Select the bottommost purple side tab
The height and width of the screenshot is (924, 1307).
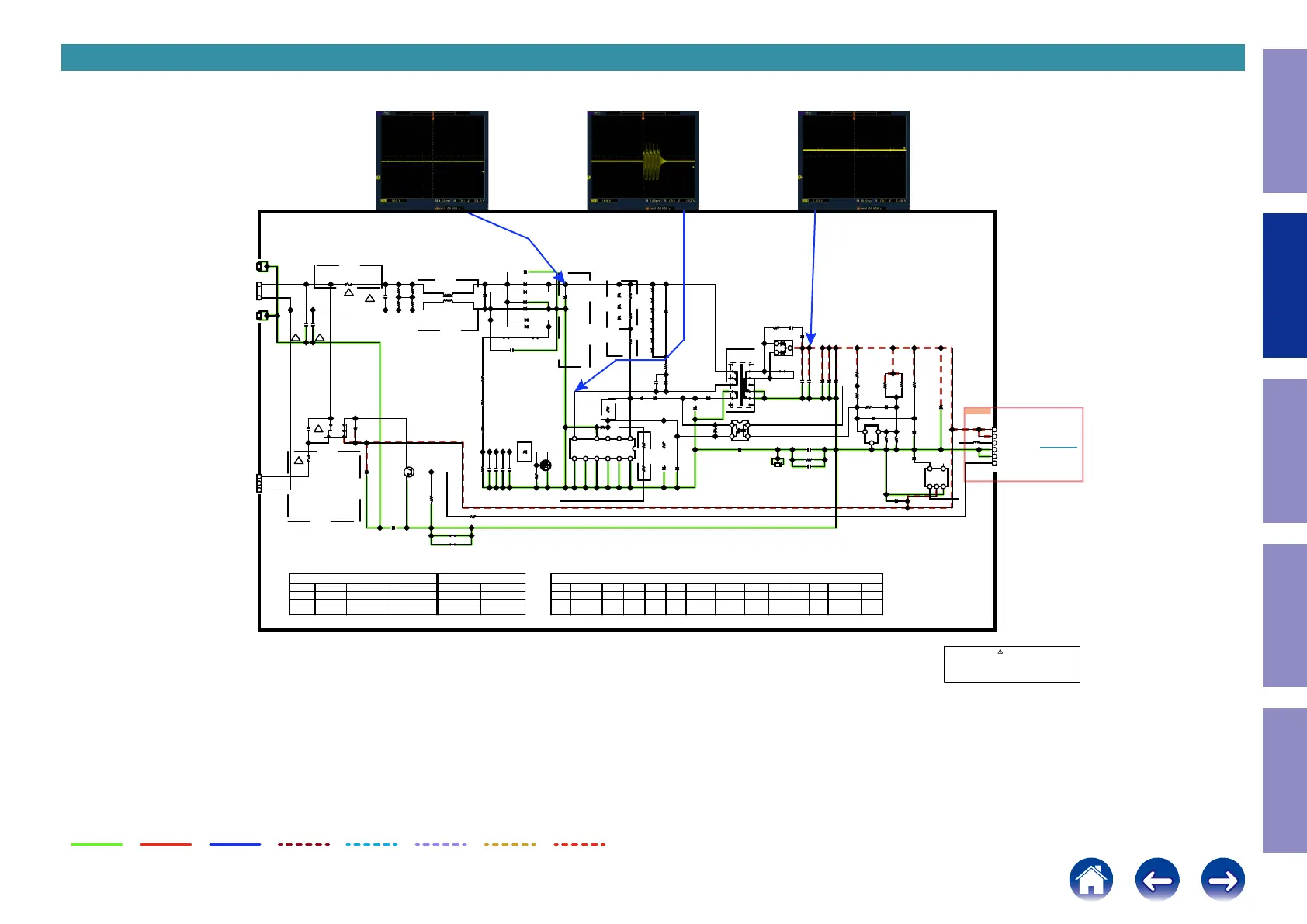[1284, 780]
